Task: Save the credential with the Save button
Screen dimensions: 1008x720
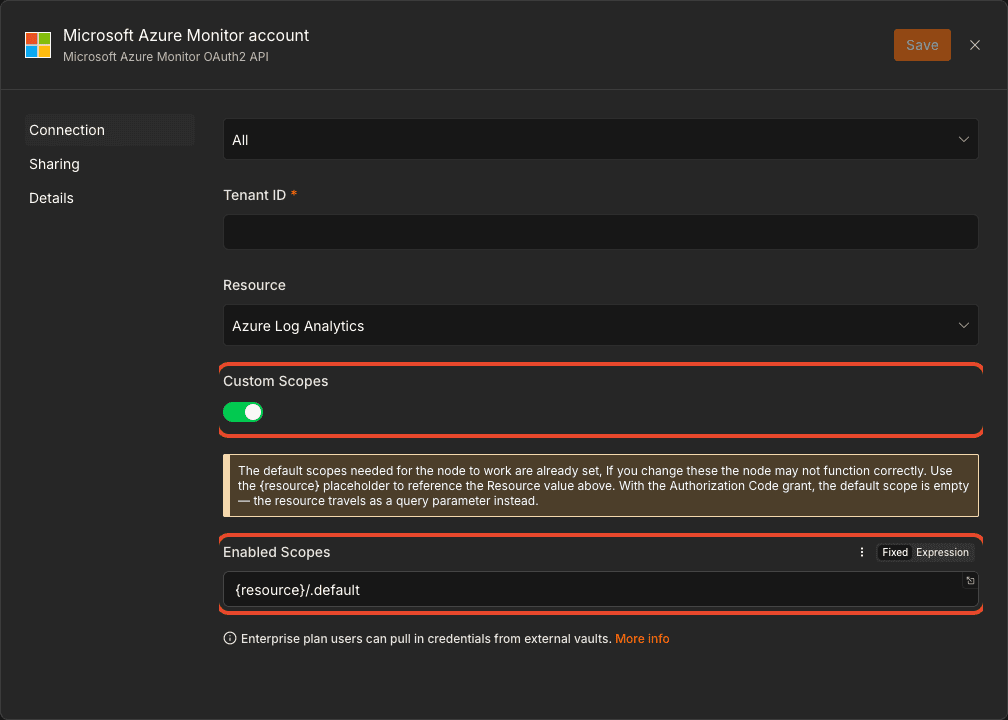Action: (922, 45)
